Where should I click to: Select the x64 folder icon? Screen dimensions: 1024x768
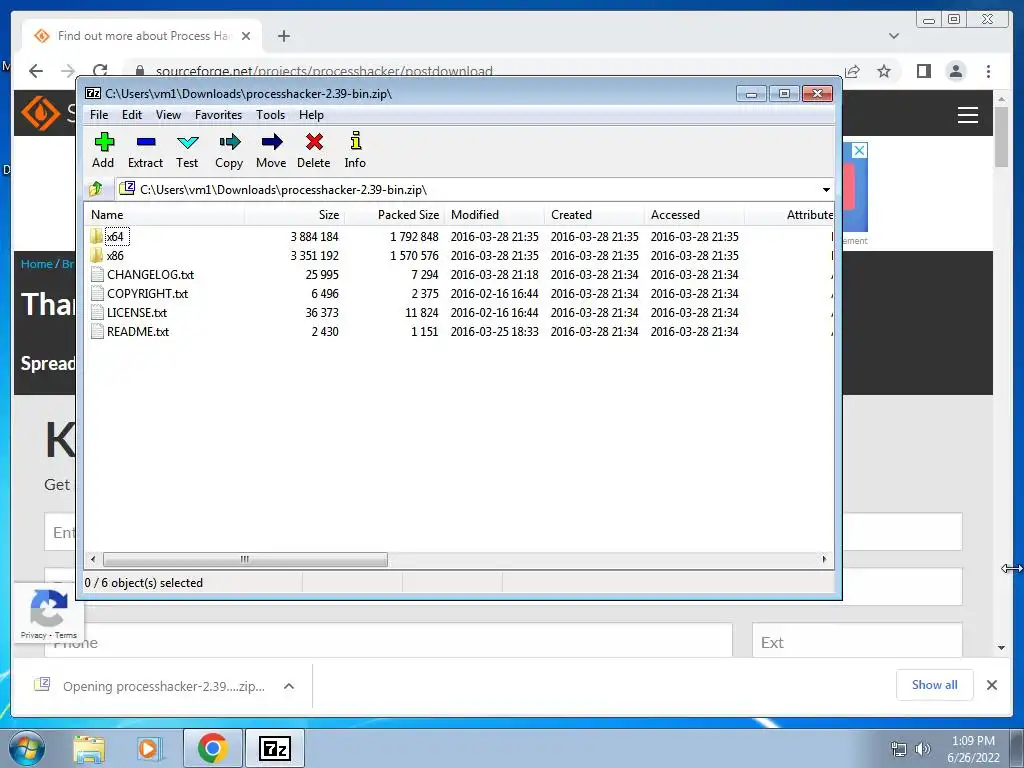point(97,236)
